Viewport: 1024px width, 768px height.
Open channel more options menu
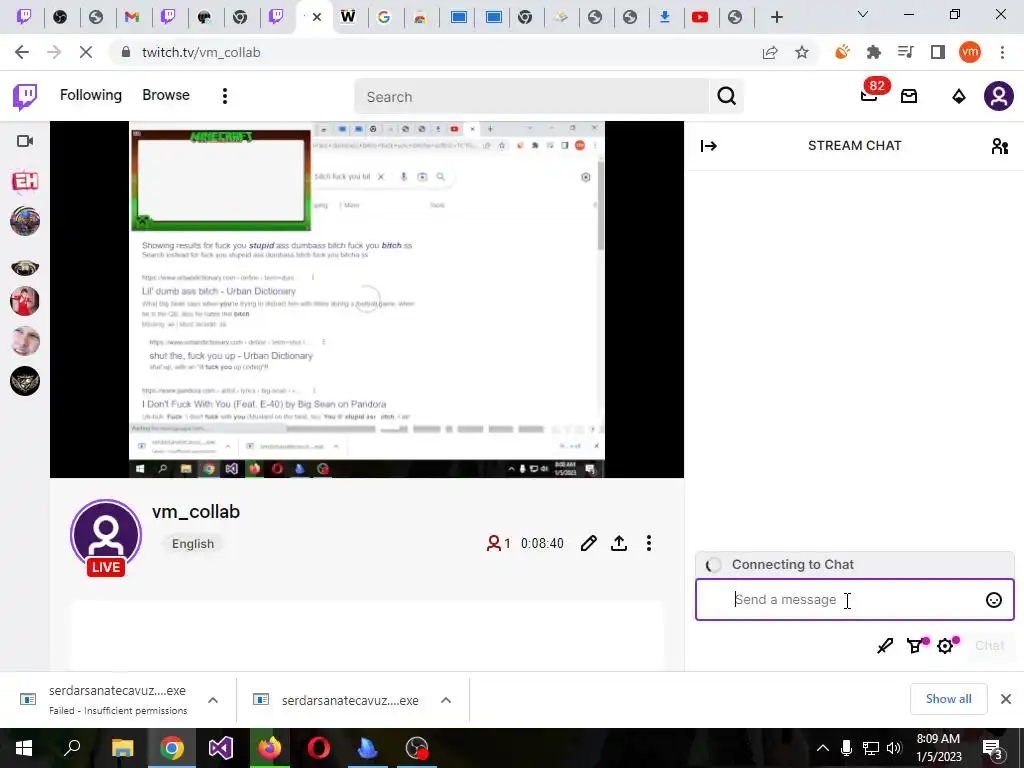click(648, 543)
